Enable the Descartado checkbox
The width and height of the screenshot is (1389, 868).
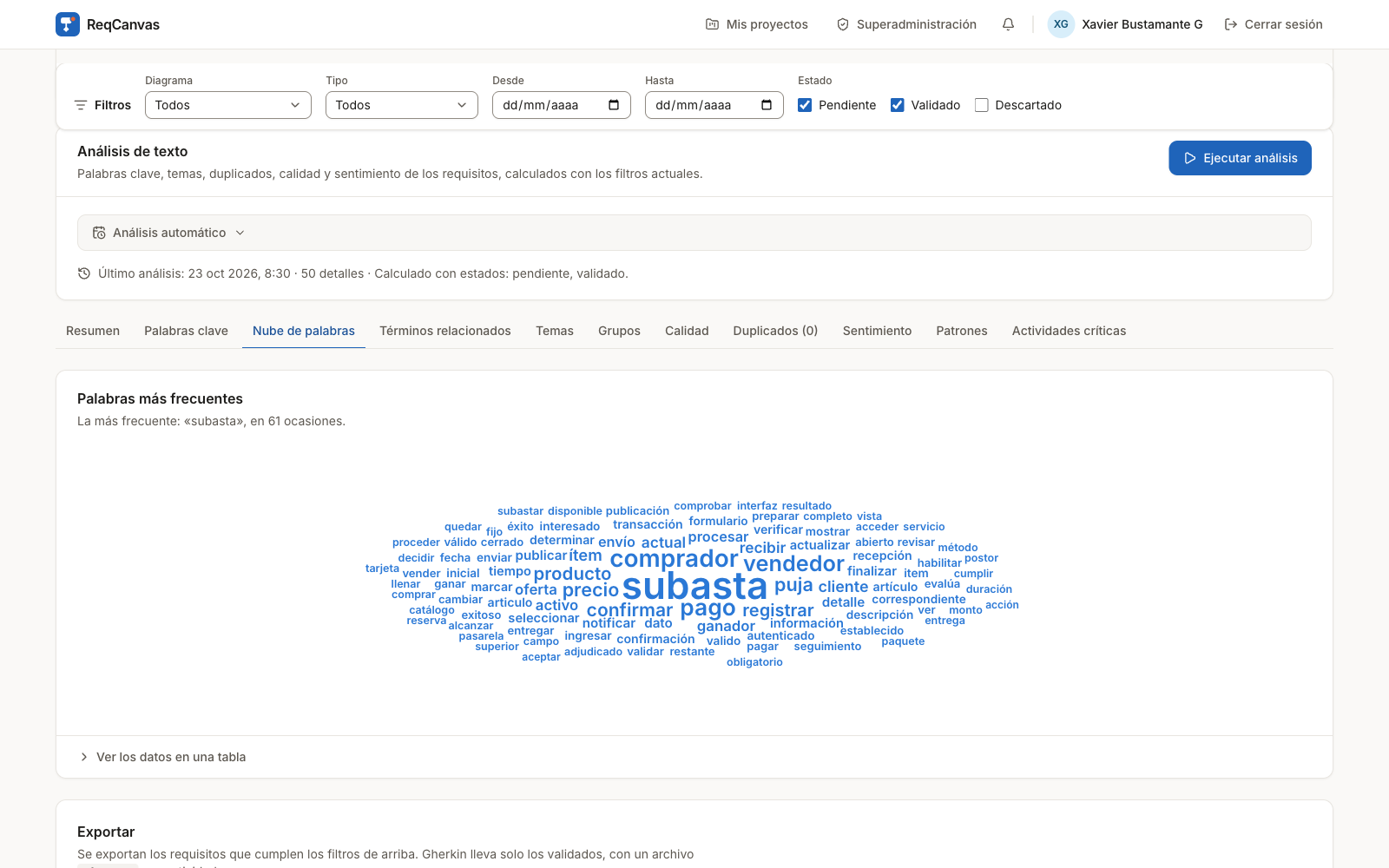coord(982,105)
